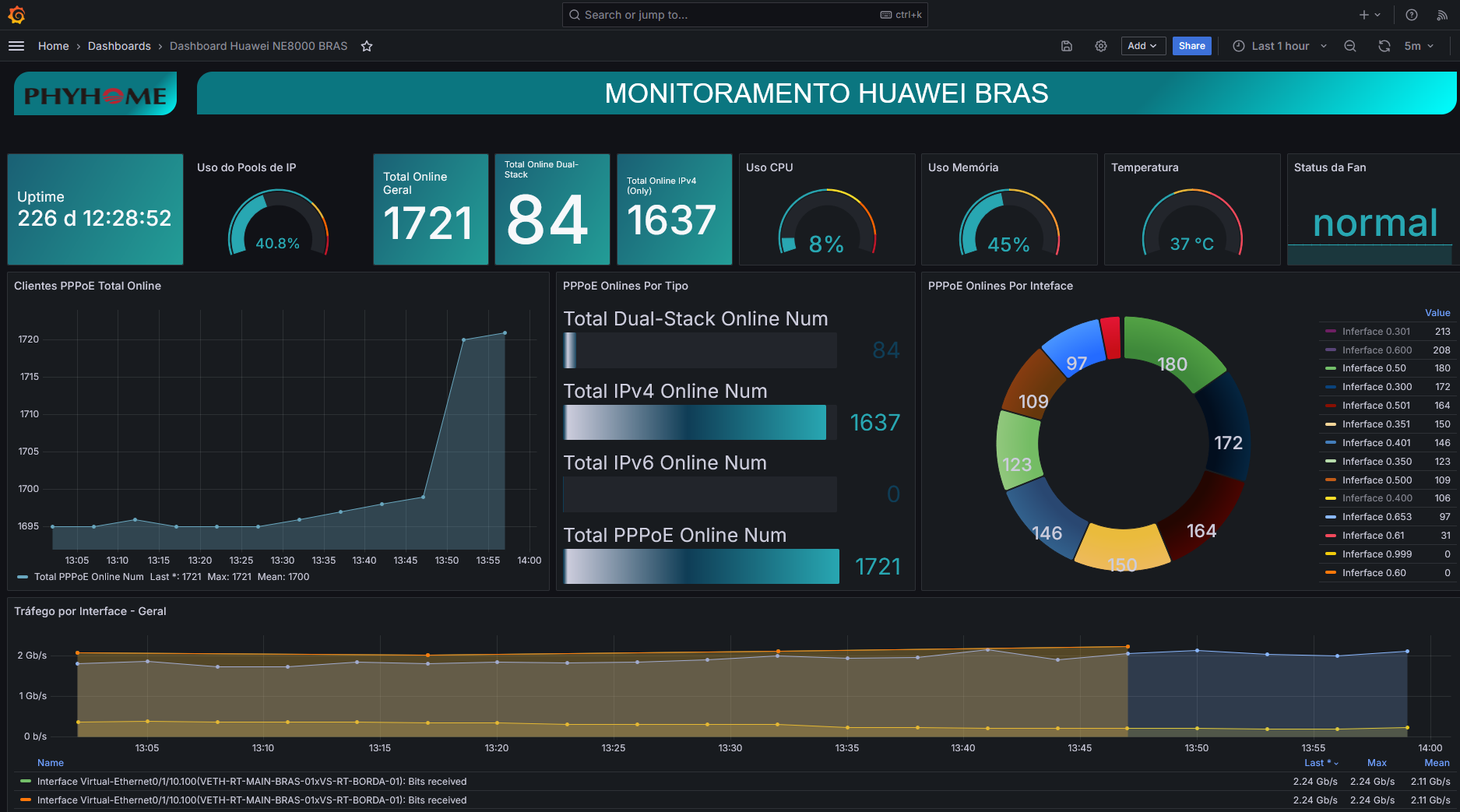1460x812 pixels.
Task: Go to Home breadcrumb
Action: (53, 46)
